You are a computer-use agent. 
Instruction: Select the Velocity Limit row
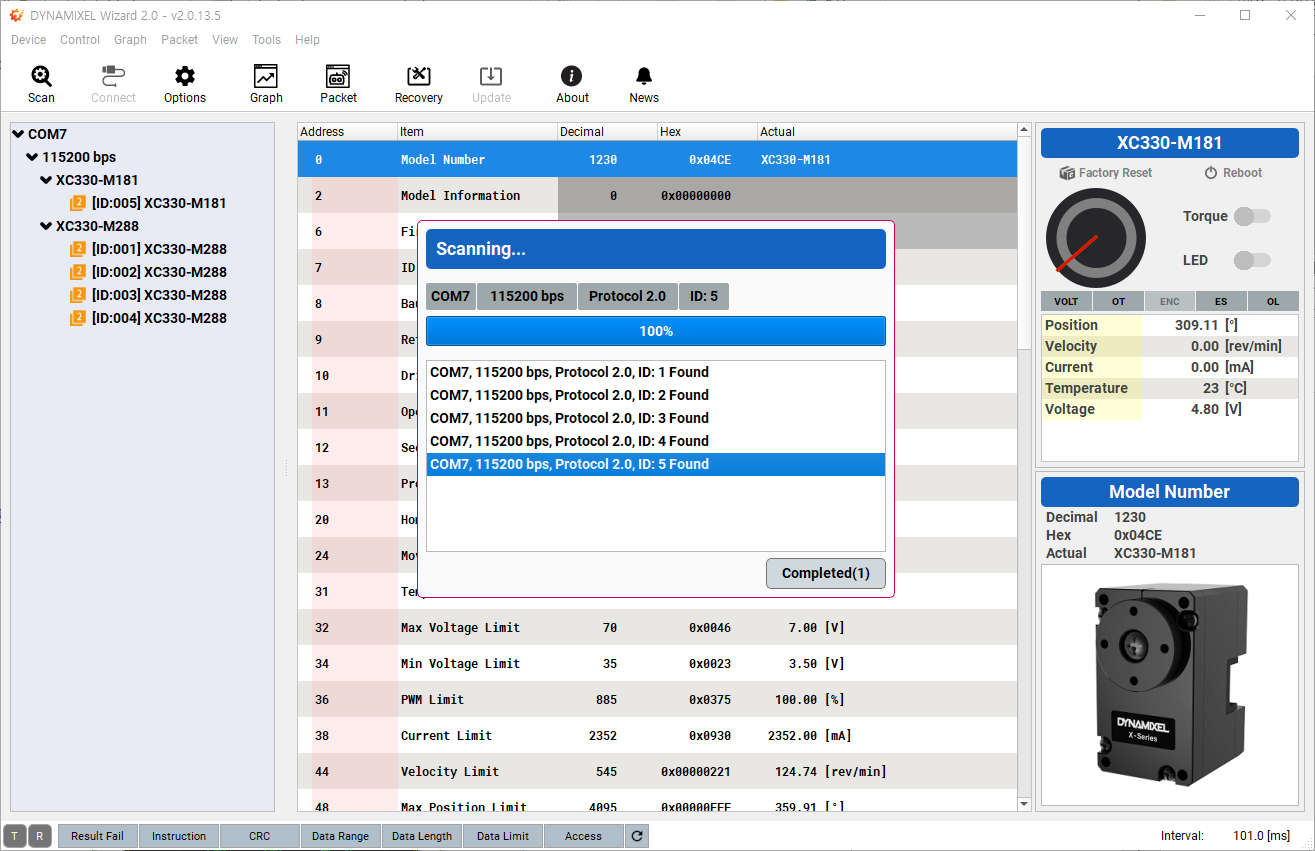coord(657,772)
